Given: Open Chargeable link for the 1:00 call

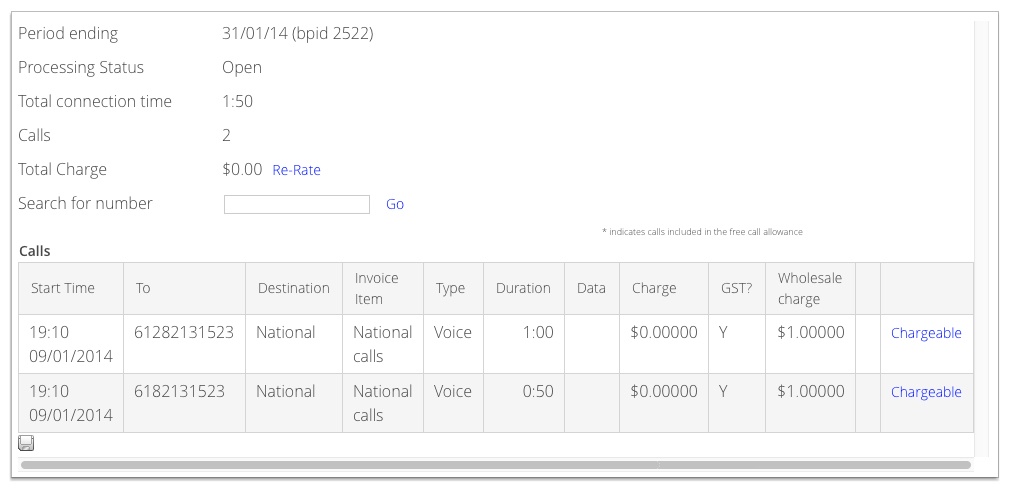Looking at the screenshot, I should point(926,333).
